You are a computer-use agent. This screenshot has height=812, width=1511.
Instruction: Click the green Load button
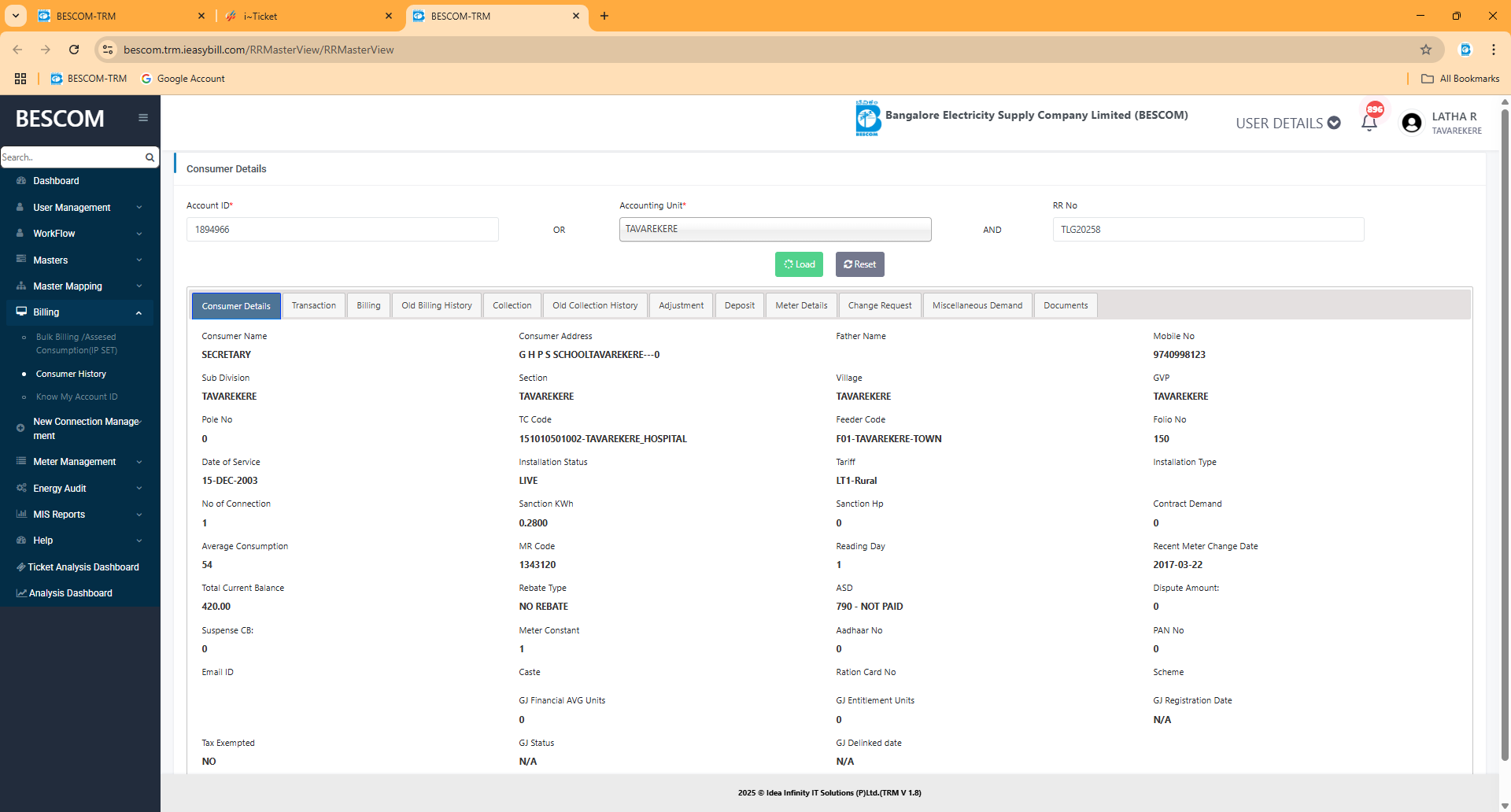coord(799,264)
